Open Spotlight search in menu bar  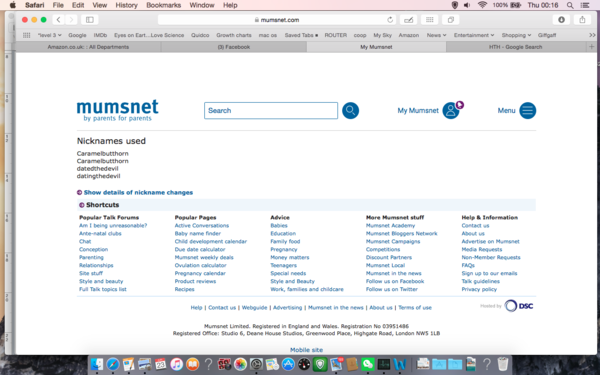[570, 5]
